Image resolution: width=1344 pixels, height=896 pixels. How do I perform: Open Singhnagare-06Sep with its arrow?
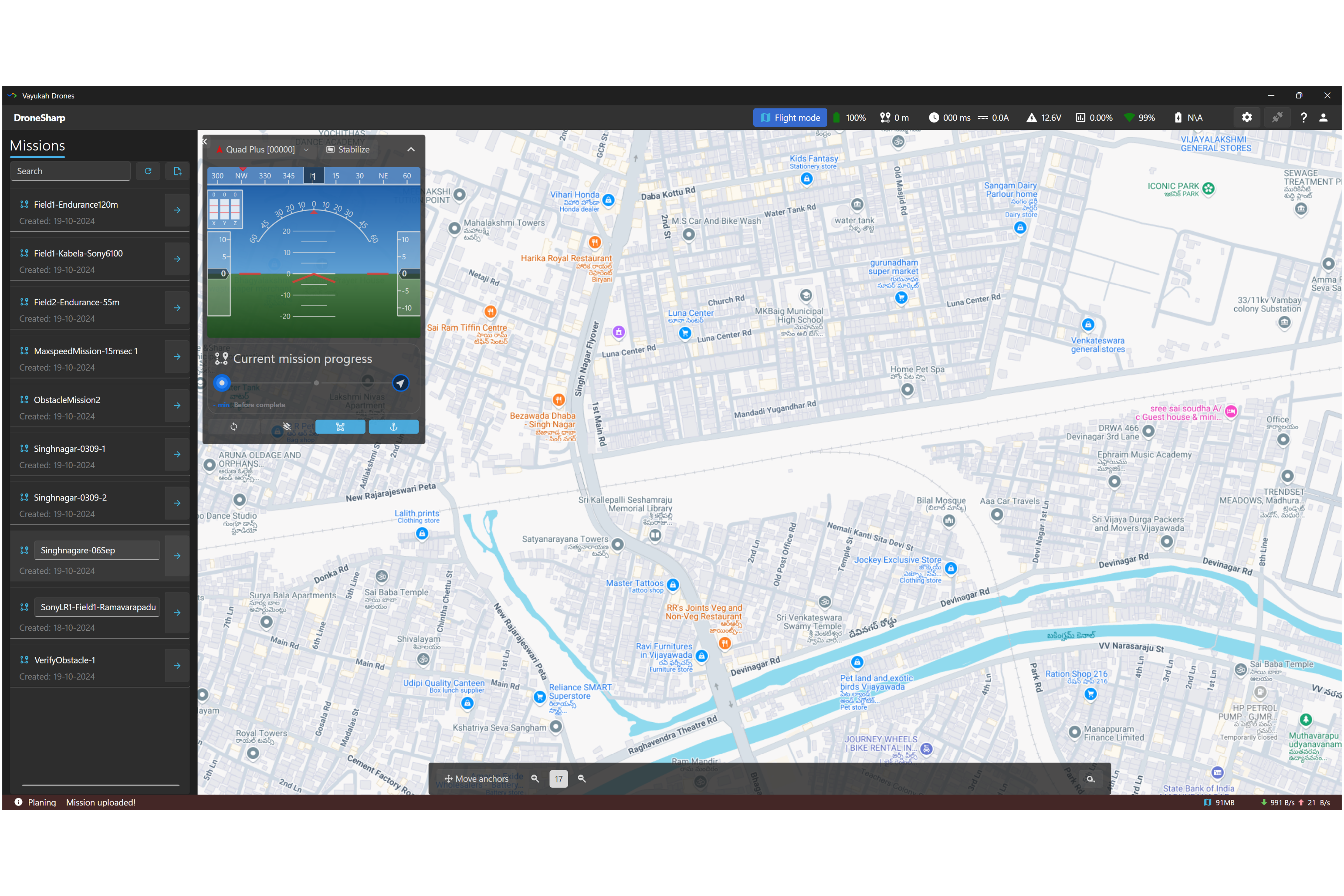[x=177, y=556]
